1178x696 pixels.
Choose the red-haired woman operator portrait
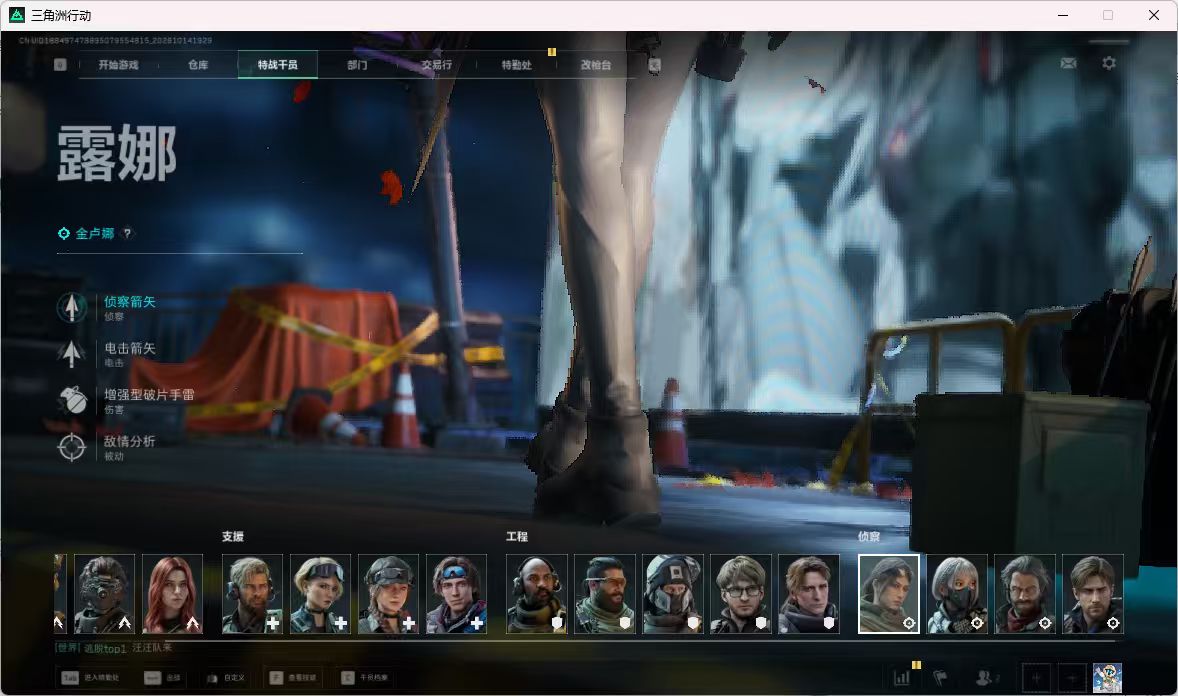(x=172, y=594)
